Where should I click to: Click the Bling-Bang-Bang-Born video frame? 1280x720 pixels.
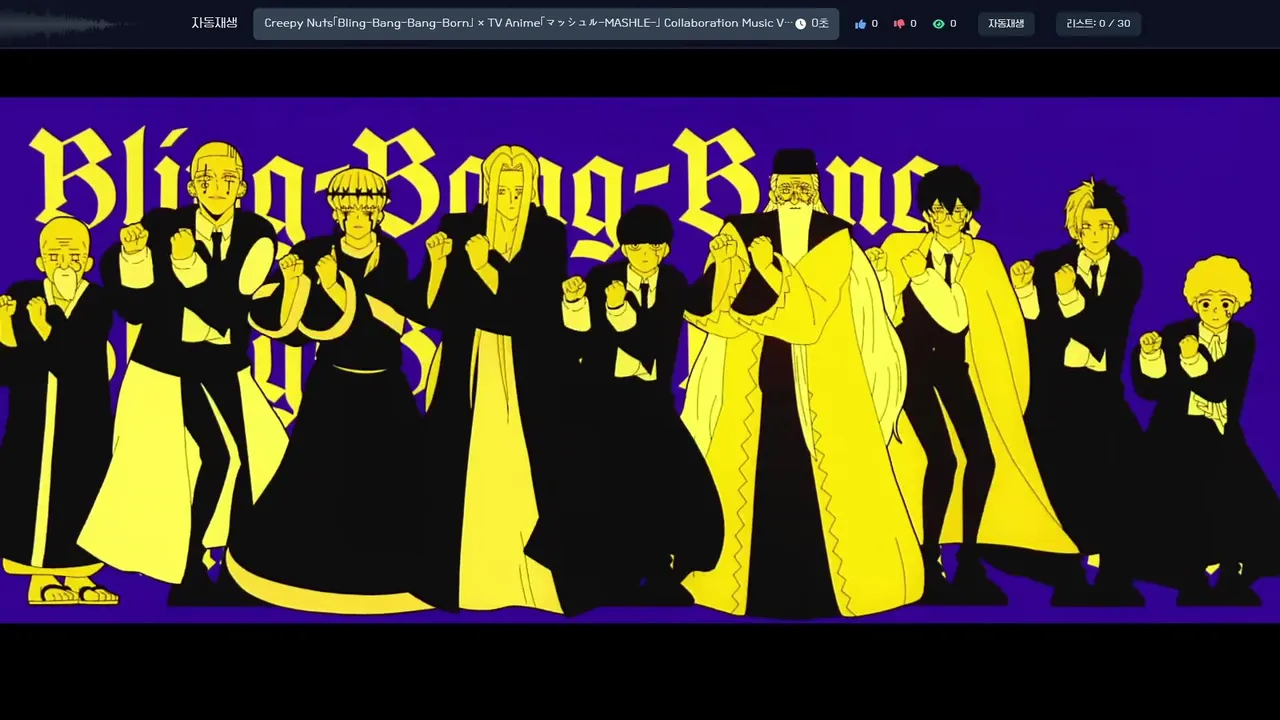coord(640,360)
